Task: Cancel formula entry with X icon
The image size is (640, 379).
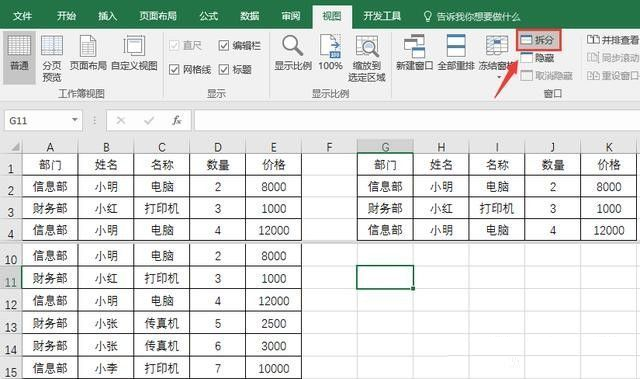Action: [x=120, y=120]
